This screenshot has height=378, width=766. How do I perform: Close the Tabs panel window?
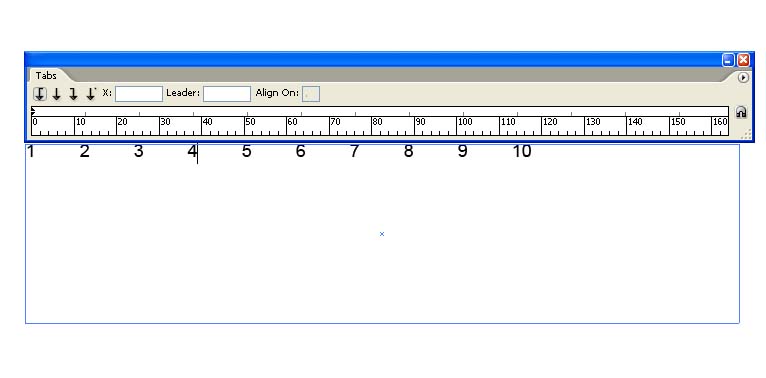click(x=743, y=60)
